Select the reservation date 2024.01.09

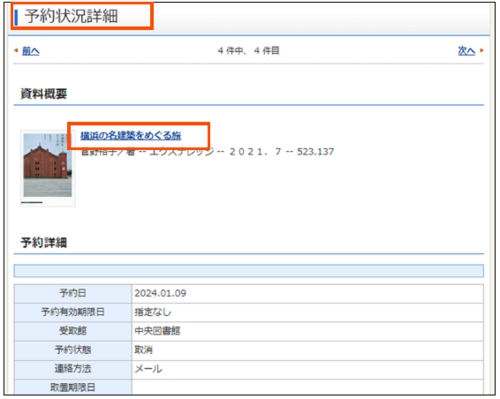pos(160,293)
